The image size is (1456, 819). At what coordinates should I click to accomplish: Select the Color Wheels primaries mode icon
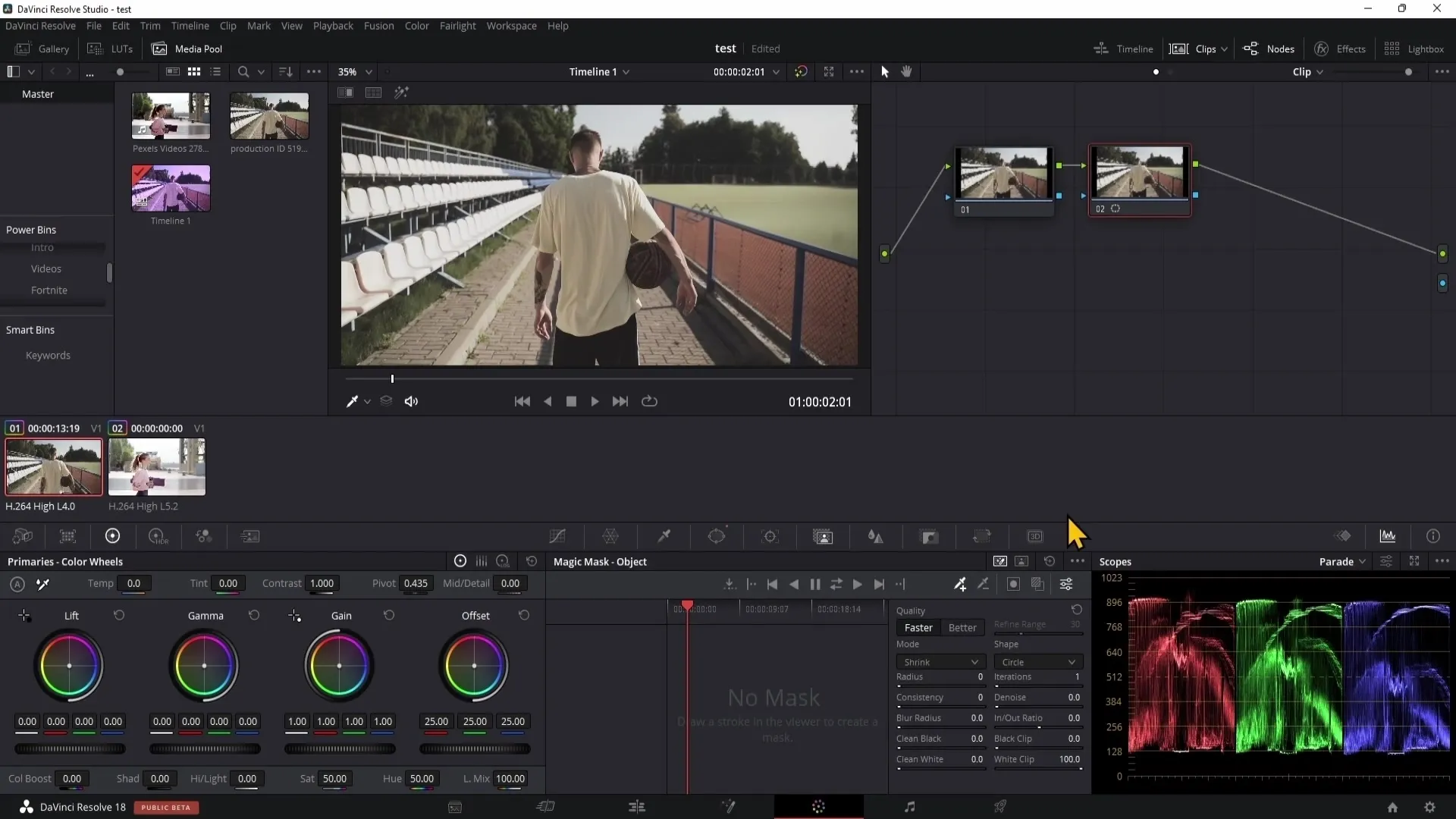[460, 561]
